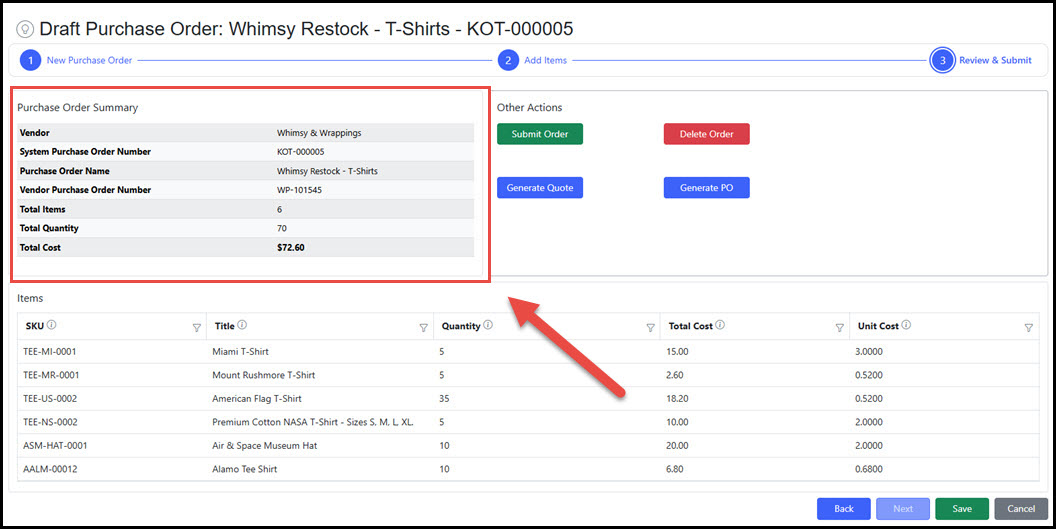1056x529 pixels.
Task: Click the lightbulb icon beside the page title
Action: coord(23,30)
